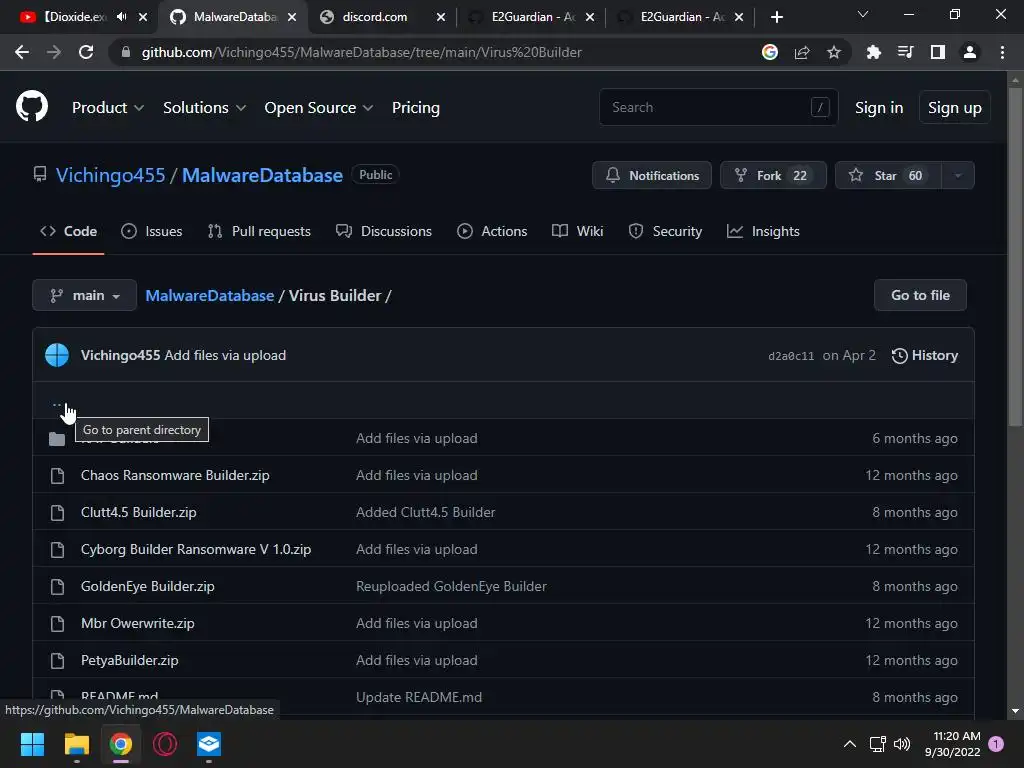Open a new browser tab
1024x768 pixels.
pos(776,17)
